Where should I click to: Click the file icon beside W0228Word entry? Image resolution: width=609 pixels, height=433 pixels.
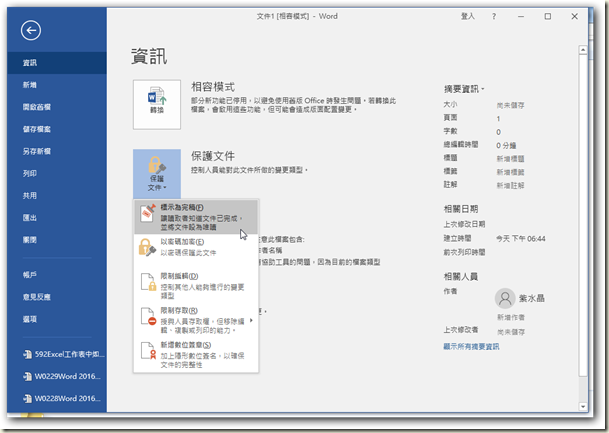[27, 398]
